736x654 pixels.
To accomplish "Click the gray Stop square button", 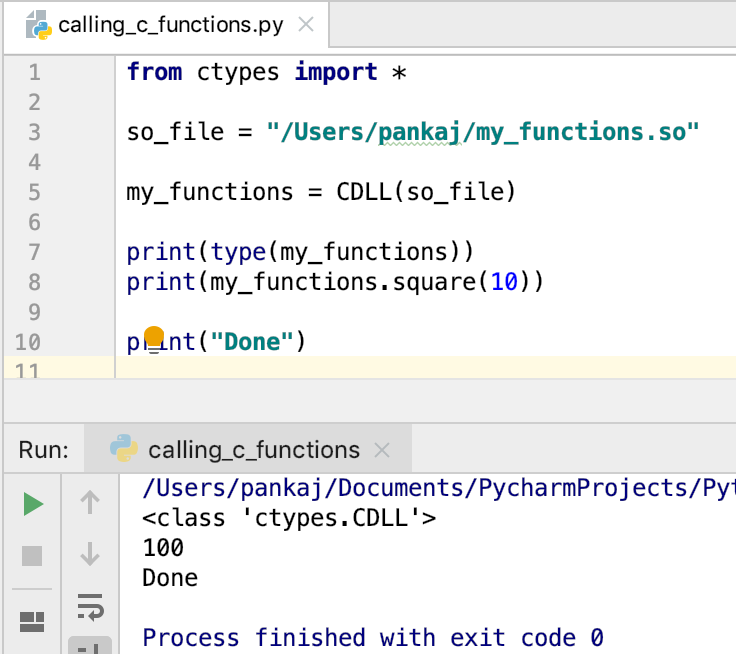I will pos(32,556).
